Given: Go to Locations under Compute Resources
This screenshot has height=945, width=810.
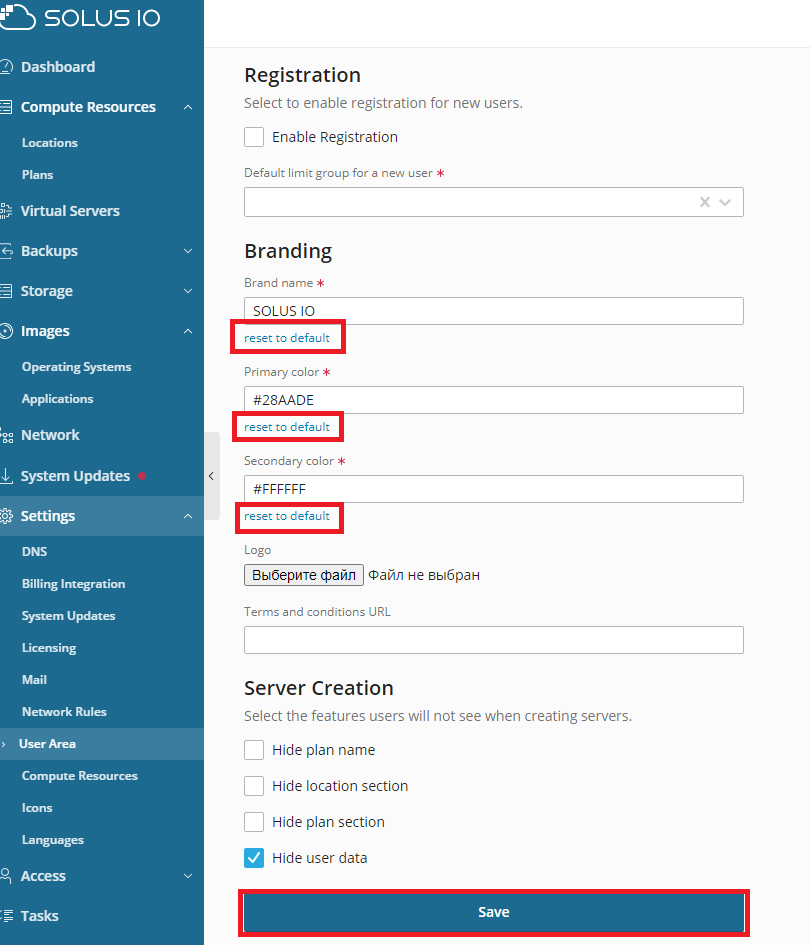Looking at the screenshot, I should (49, 143).
